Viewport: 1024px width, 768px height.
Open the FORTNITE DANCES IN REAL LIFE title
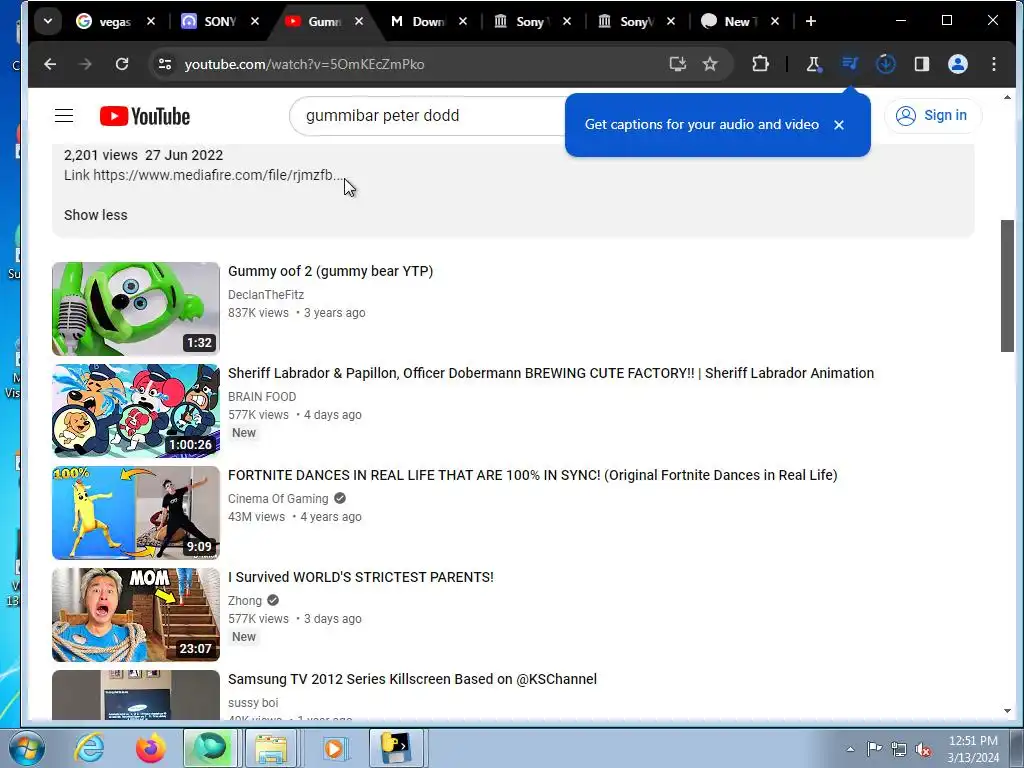pyautogui.click(x=532, y=475)
